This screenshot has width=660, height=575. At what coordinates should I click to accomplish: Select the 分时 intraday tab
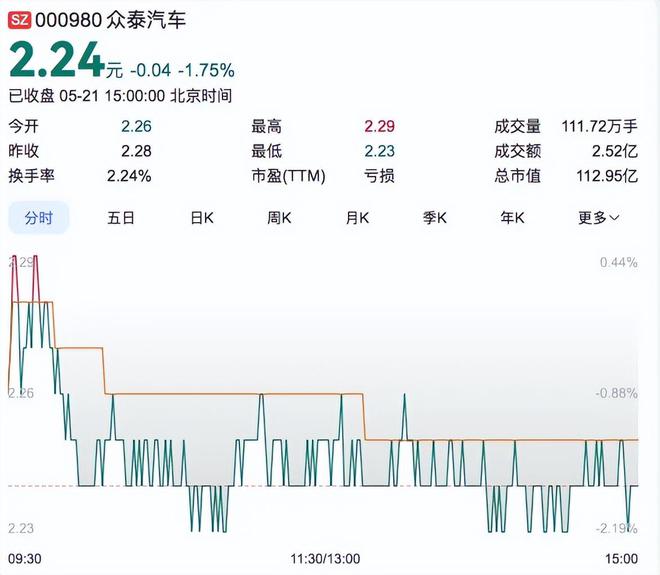point(39,217)
